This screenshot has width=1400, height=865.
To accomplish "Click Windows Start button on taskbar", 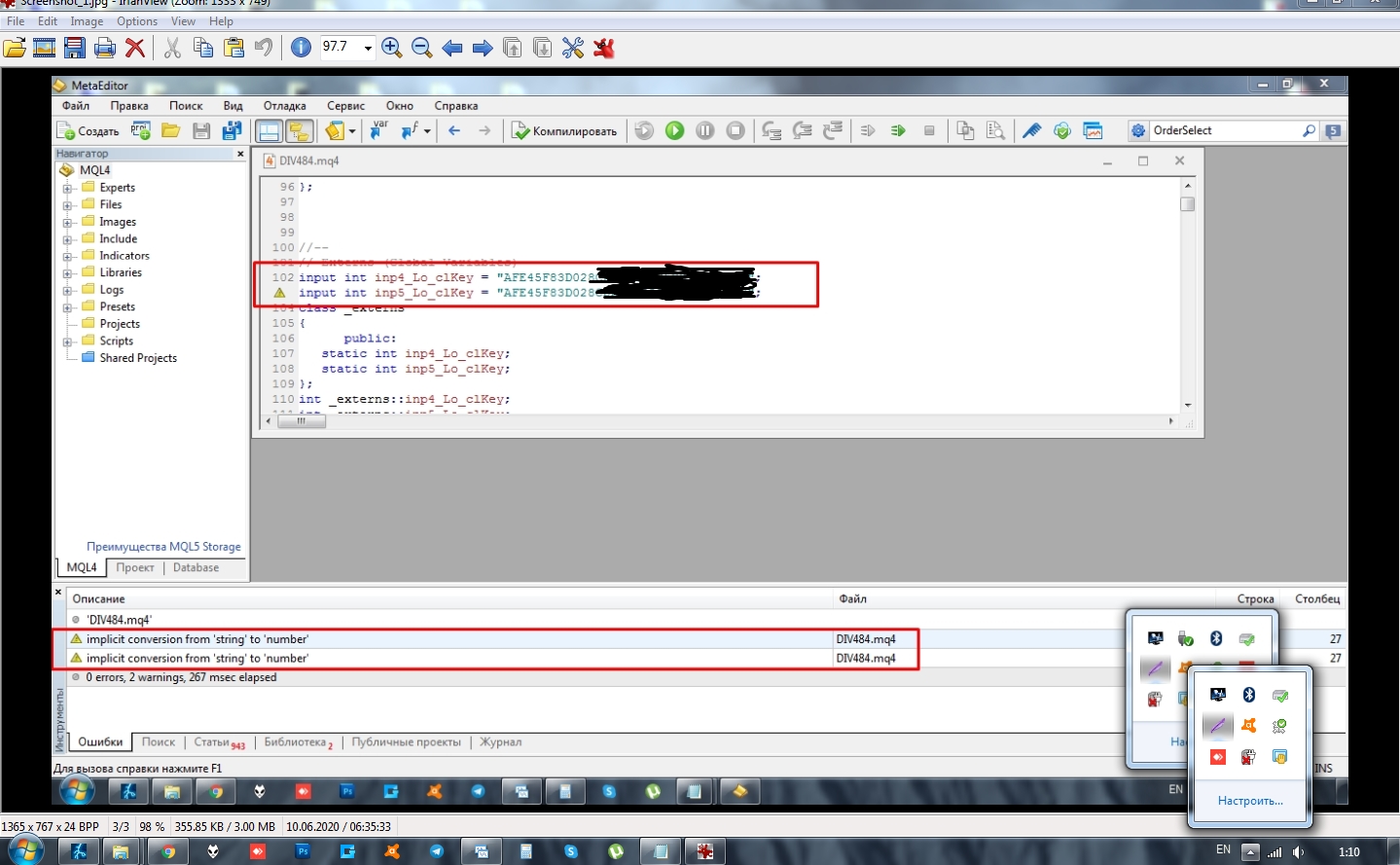I will [24, 851].
